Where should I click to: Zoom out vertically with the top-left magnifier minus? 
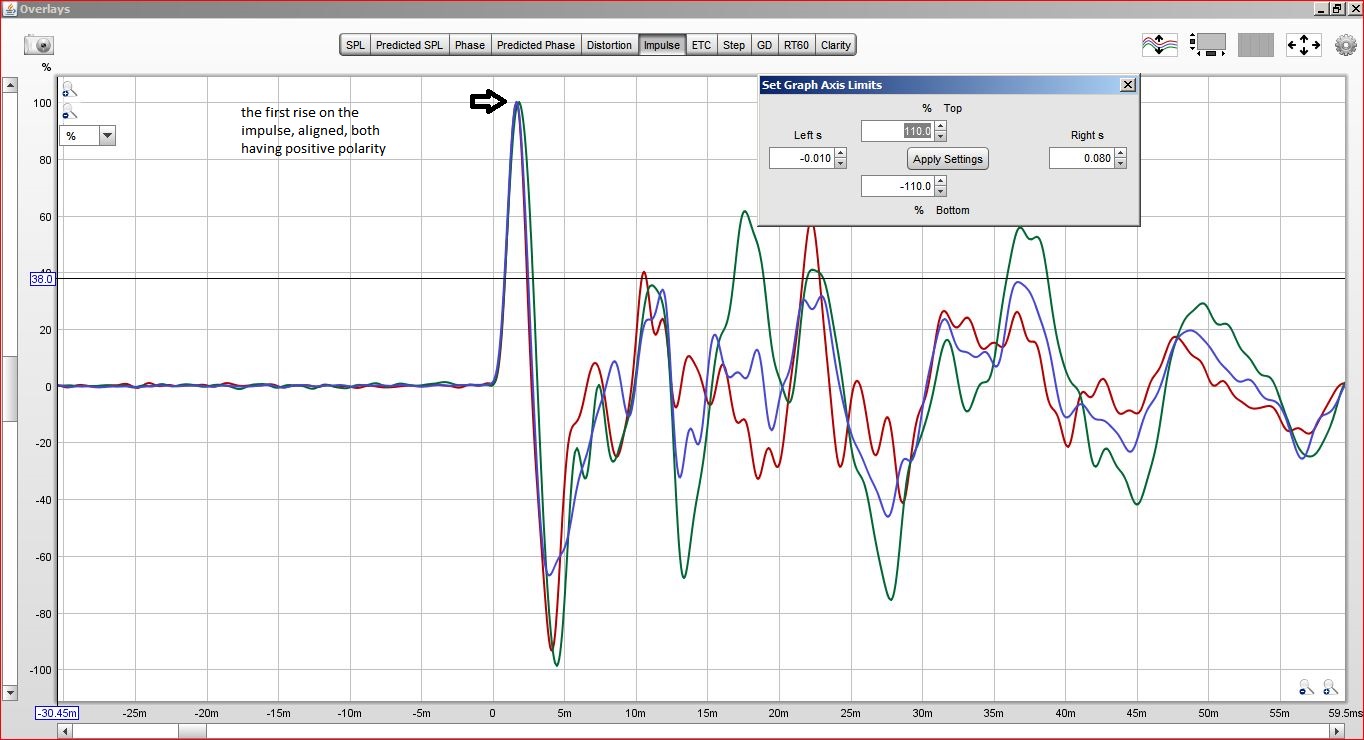pyautogui.click(x=69, y=111)
